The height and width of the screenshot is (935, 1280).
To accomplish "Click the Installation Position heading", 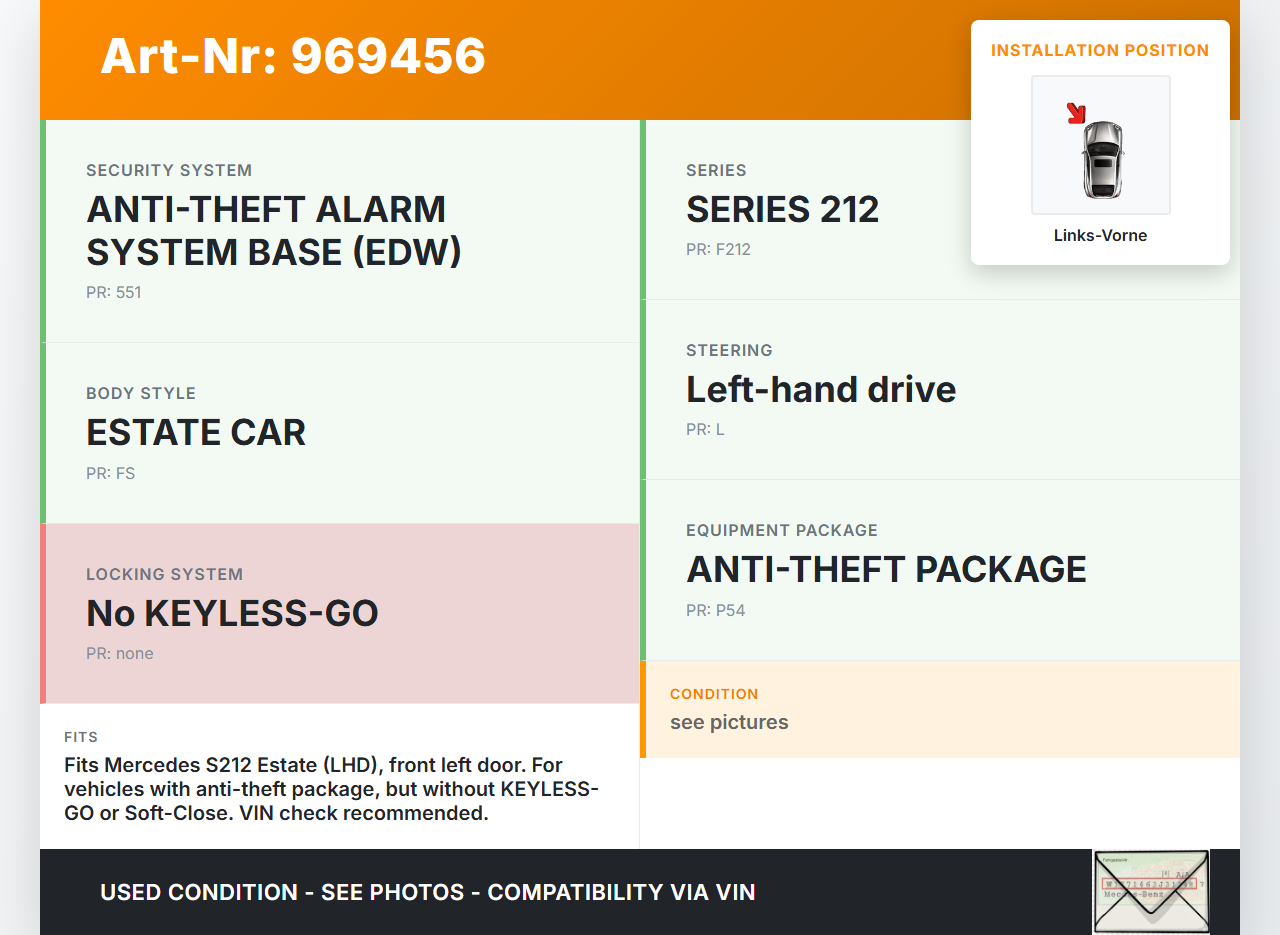I will (x=1100, y=51).
